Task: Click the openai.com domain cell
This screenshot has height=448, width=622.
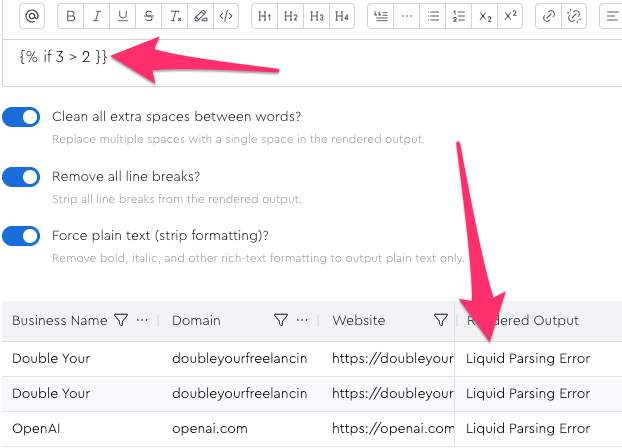Action: click(207, 429)
